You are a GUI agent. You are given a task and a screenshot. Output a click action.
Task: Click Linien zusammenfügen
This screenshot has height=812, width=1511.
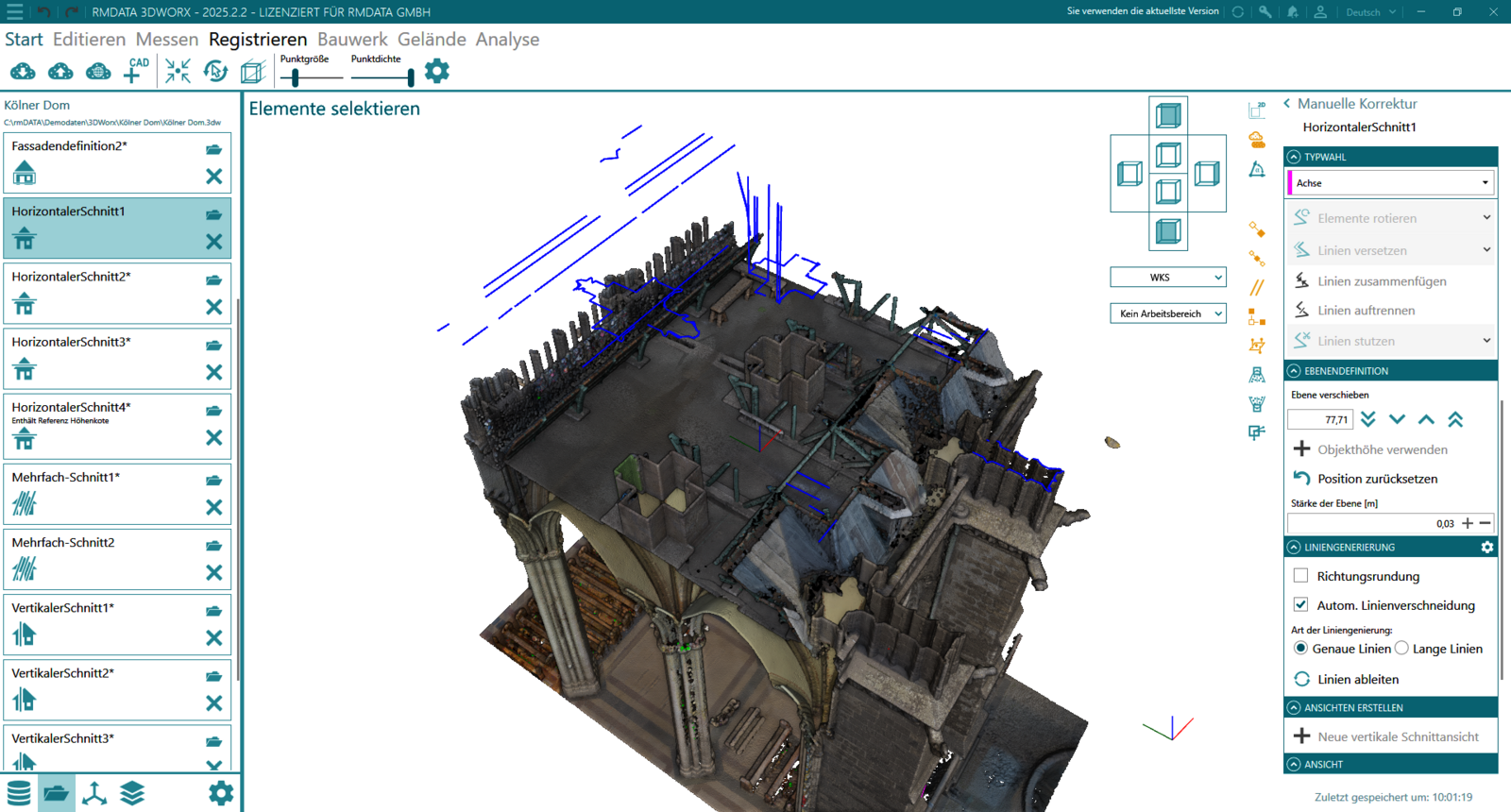[1382, 281]
